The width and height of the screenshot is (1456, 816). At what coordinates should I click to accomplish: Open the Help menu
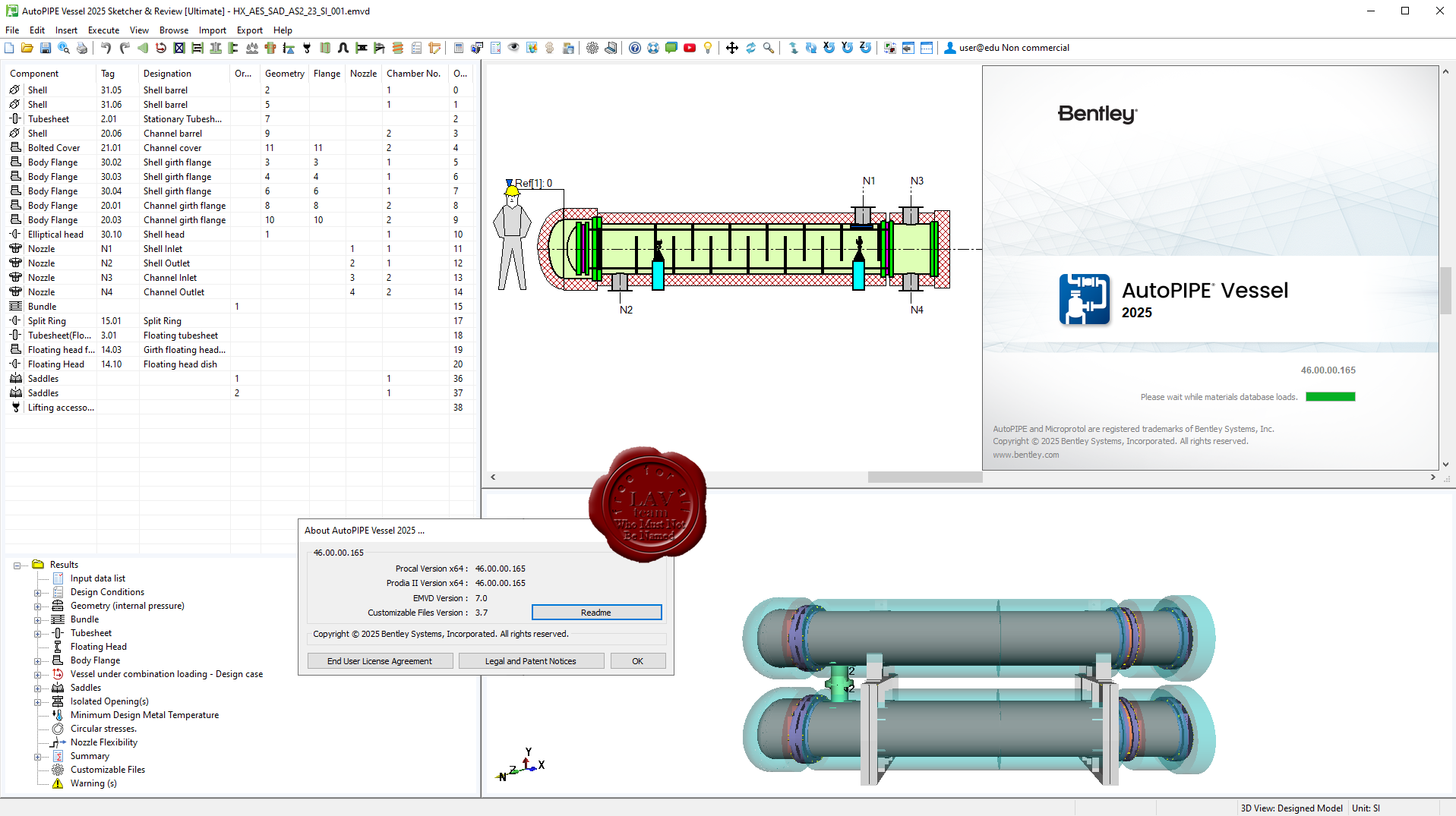pos(283,30)
